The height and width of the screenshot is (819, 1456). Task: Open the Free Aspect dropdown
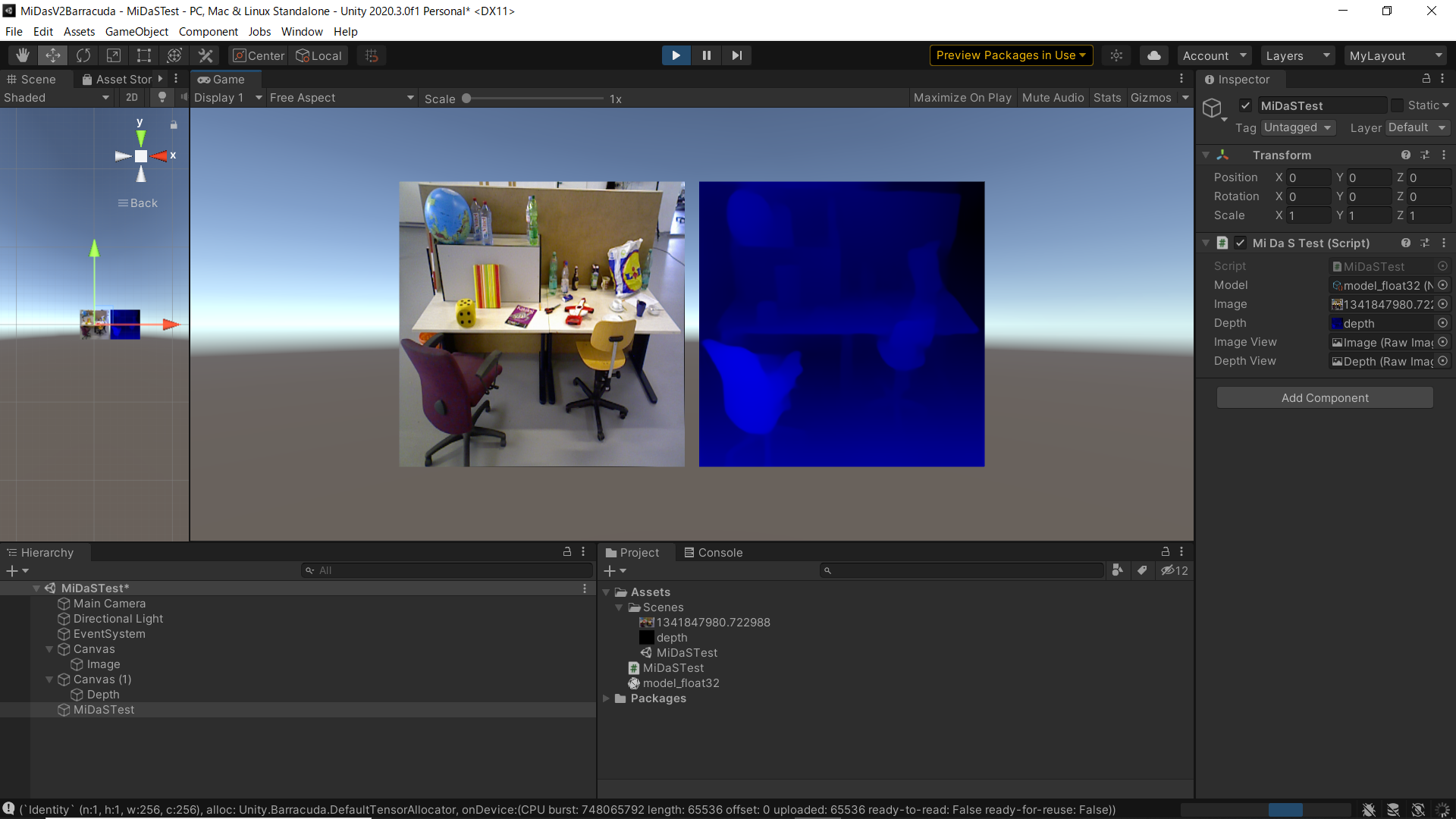(x=340, y=97)
